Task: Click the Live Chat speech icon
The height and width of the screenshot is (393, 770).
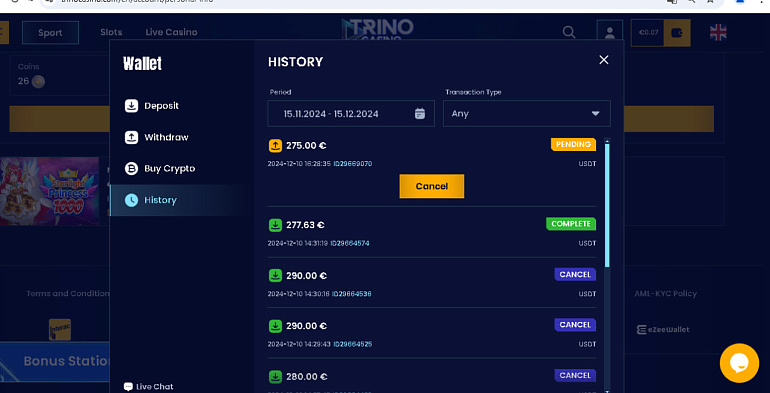Action: pyautogui.click(x=128, y=387)
